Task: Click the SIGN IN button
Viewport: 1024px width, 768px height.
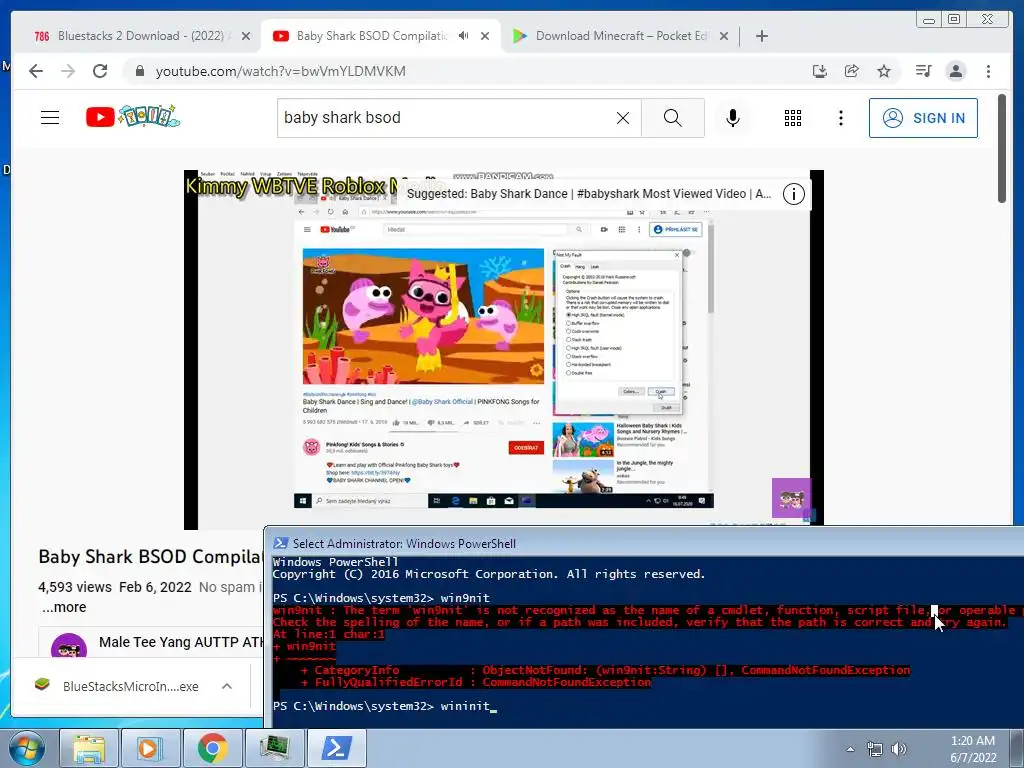Action: [x=923, y=118]
